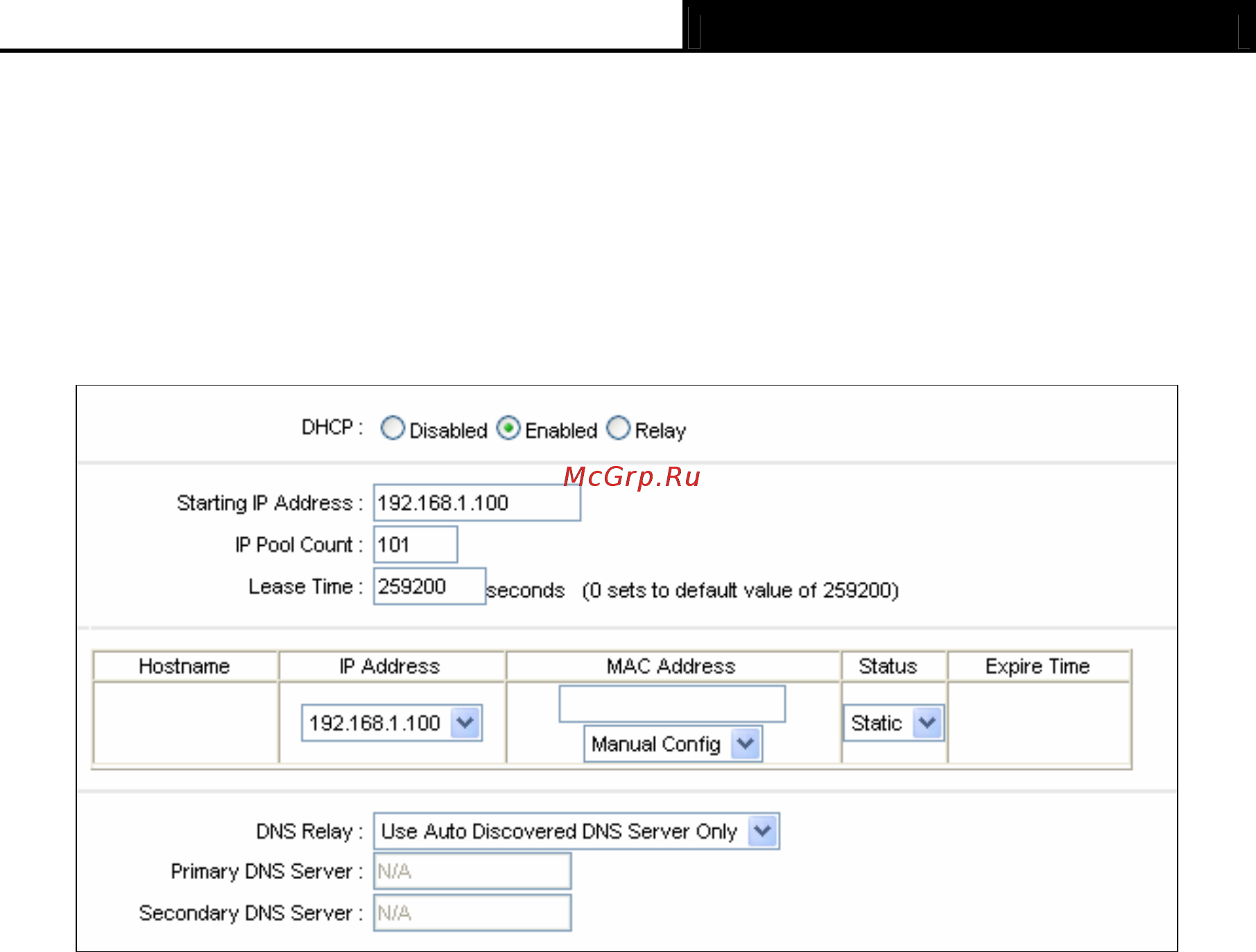The width and height of the screenshot is (1256, 952).
Task: Open the Manual Config dropdown
Action: click(x=673, y=744)
